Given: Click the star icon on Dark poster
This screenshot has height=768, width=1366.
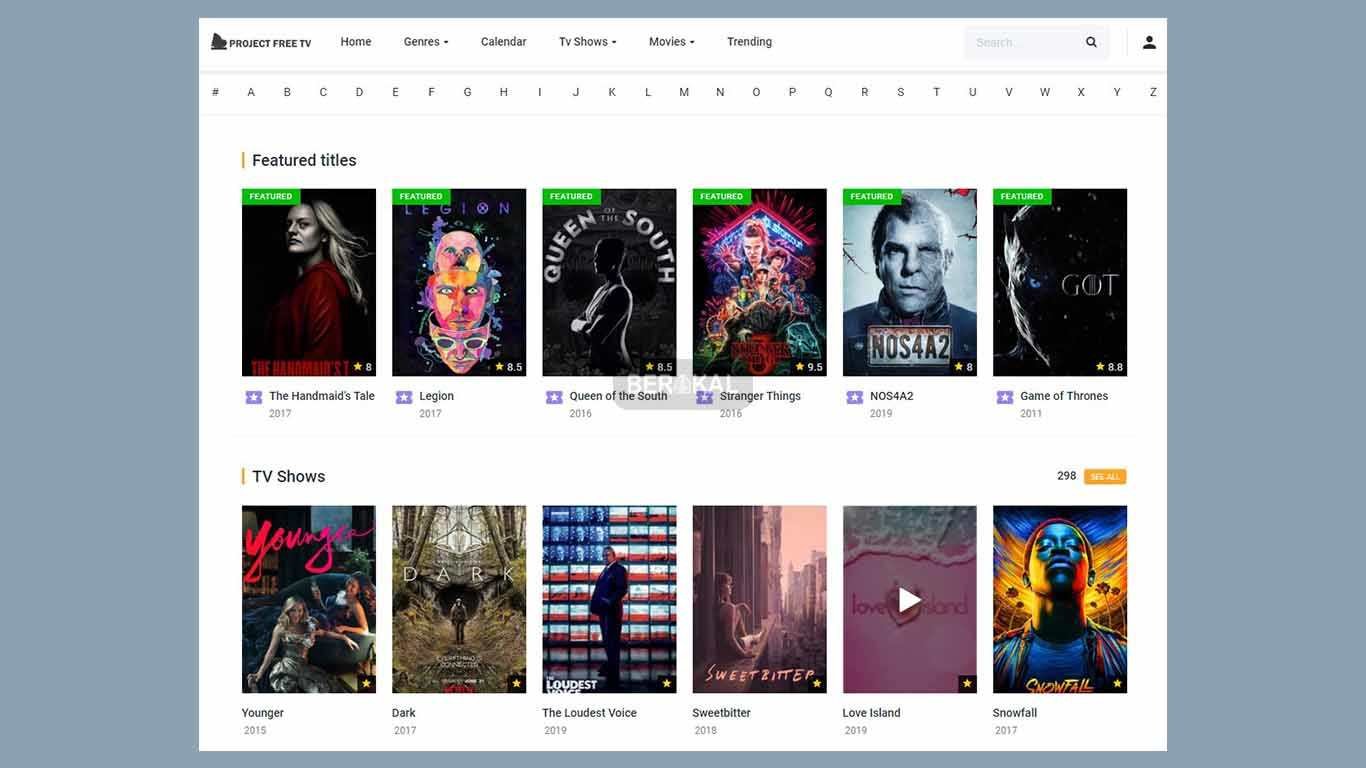Looking at the screenshot, I should click(516, 684).
